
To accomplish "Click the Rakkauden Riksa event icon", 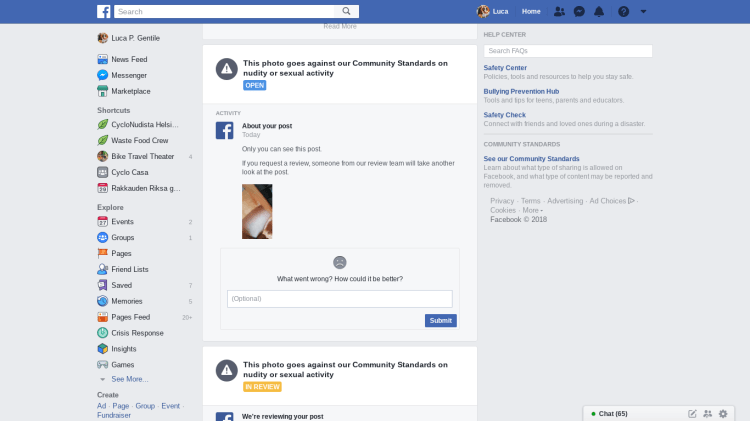I will pos(102,188).
